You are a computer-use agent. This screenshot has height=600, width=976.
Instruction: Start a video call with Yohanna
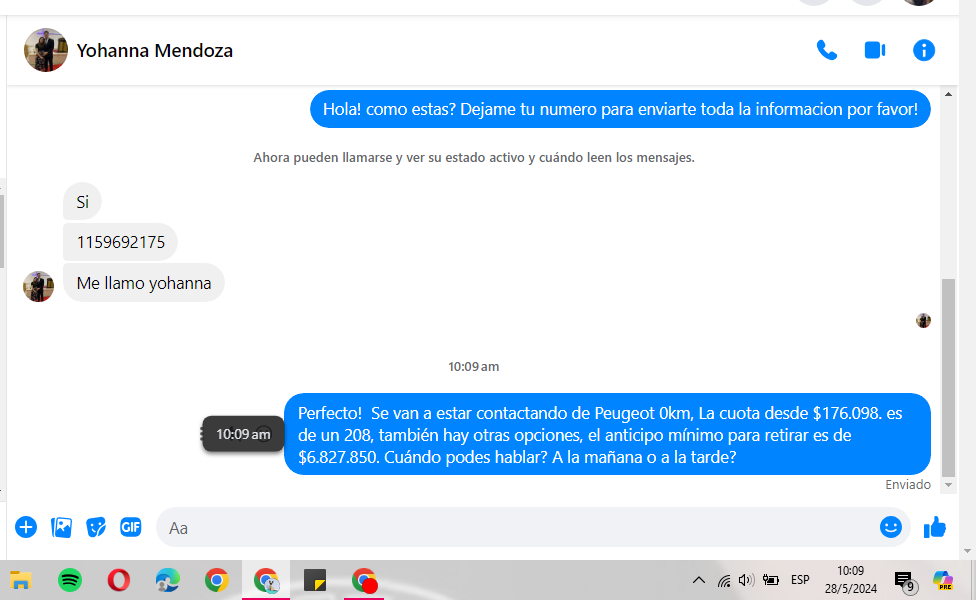point(875,50)
